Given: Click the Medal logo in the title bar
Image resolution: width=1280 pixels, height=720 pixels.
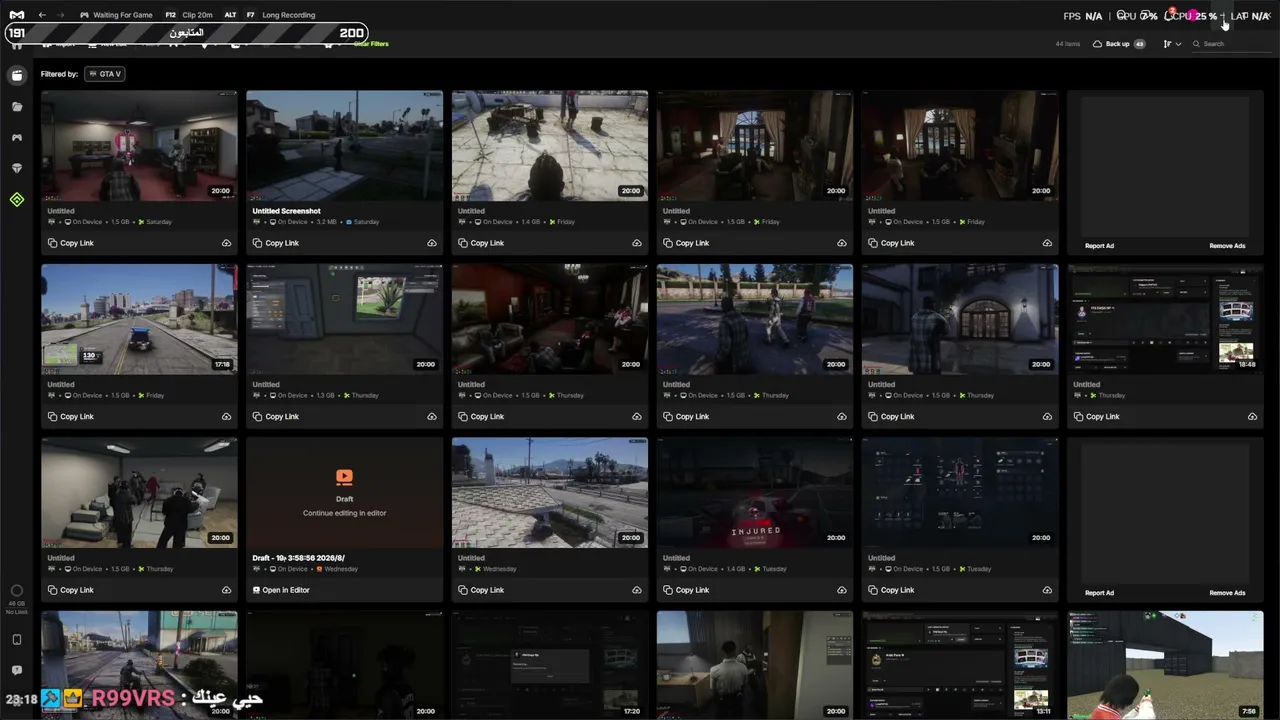Looking at the screenshot, I should click(x=15, y=15).
